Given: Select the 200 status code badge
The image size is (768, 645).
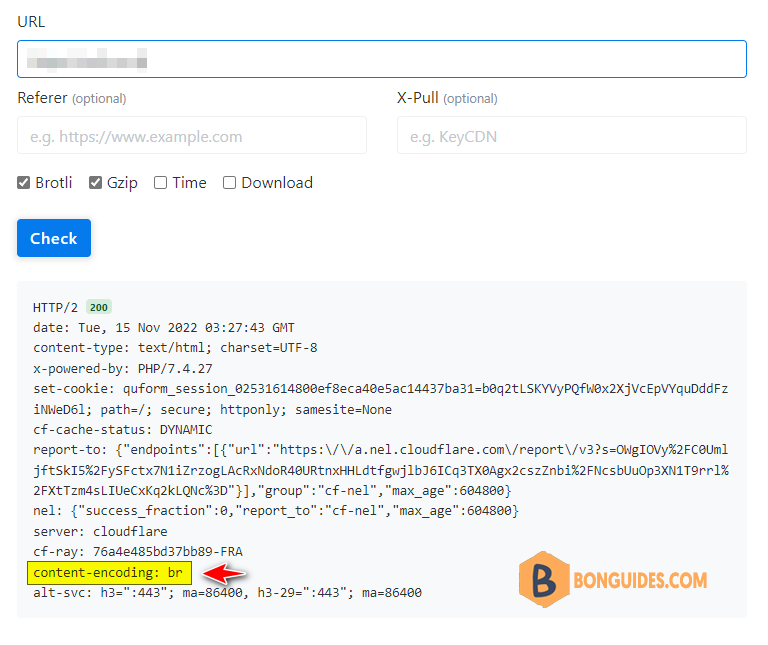Looking at the screenshot, I should pyautogui.click(x=99, y=307).
